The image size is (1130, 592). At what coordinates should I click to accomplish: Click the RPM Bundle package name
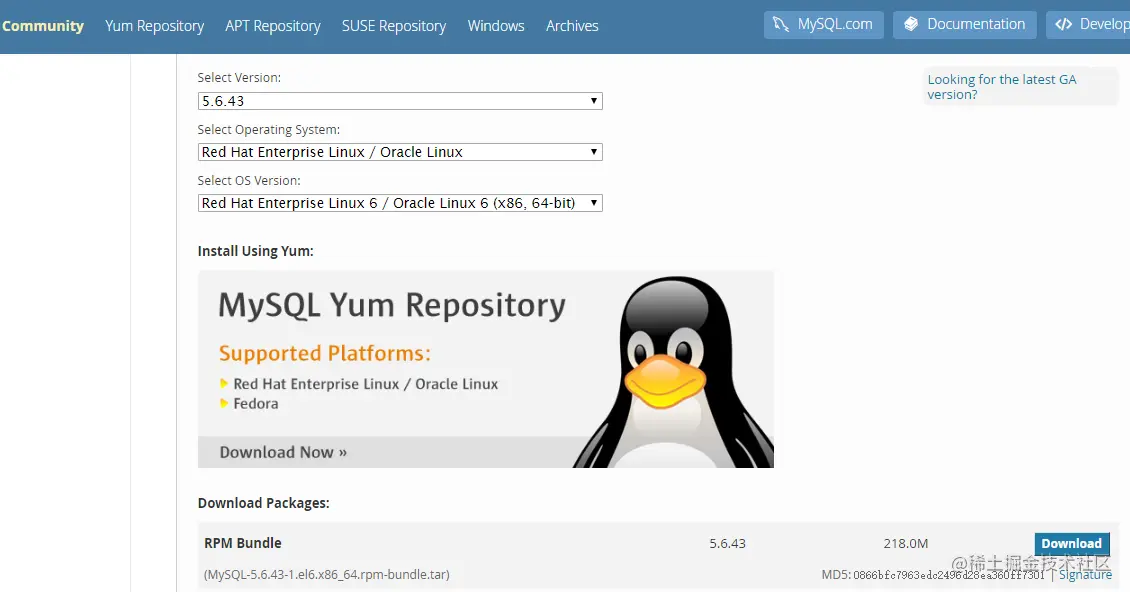243,543
